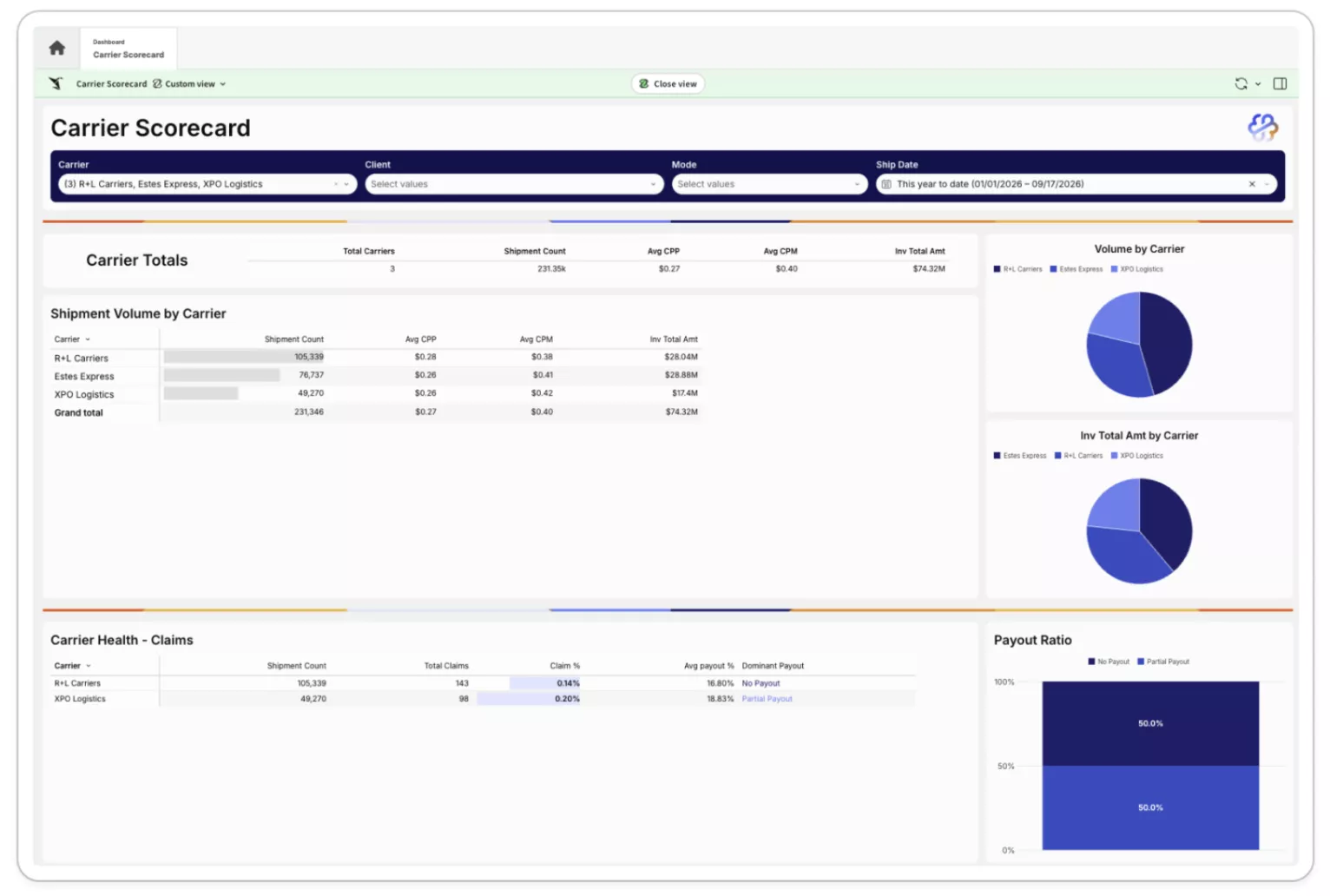The width and height of the screenshot is (1330, 896).
Task: Open the Client filter dropdown
Action: coord(514,184)
